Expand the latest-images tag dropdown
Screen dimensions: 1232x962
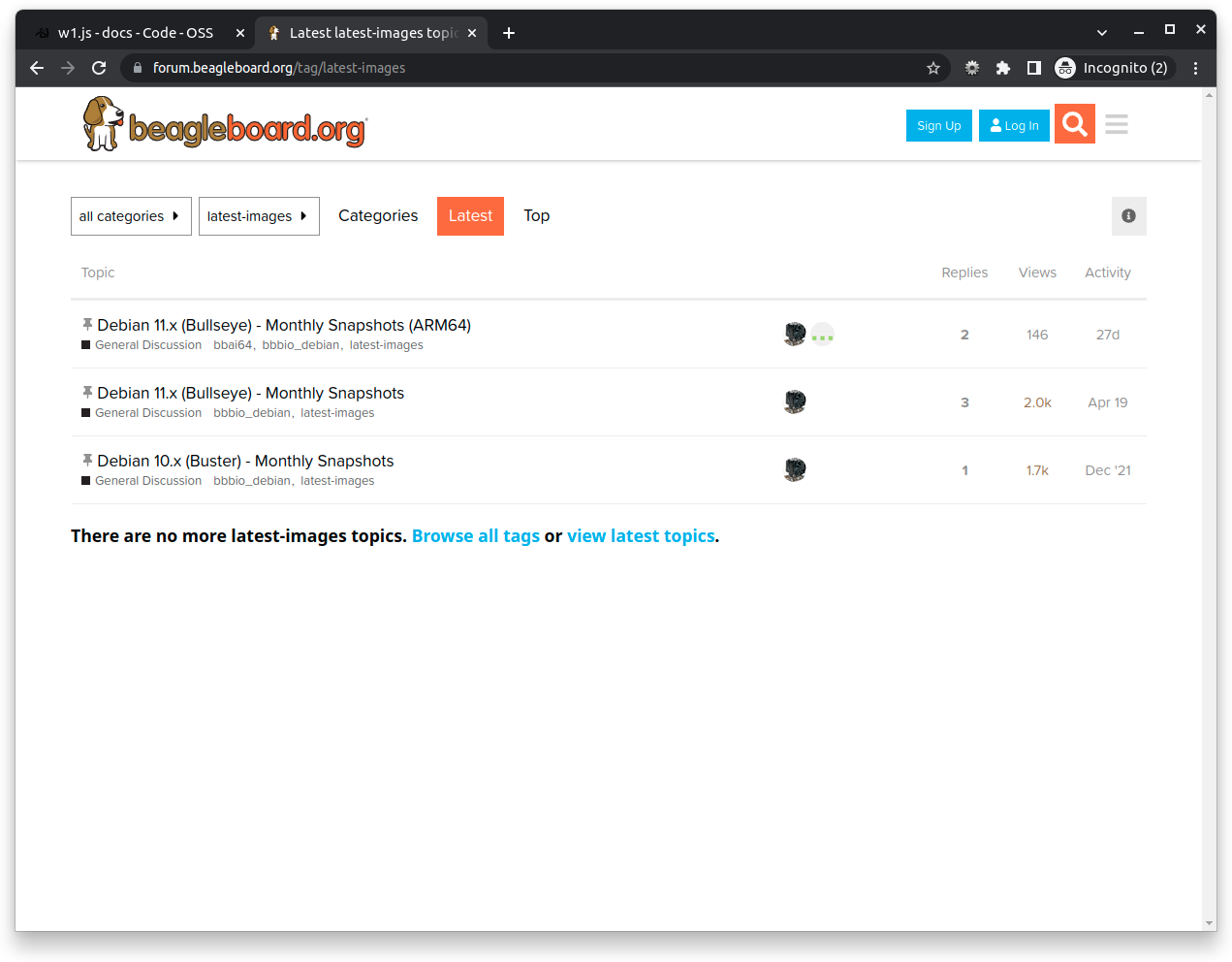(x=258, y=216)
